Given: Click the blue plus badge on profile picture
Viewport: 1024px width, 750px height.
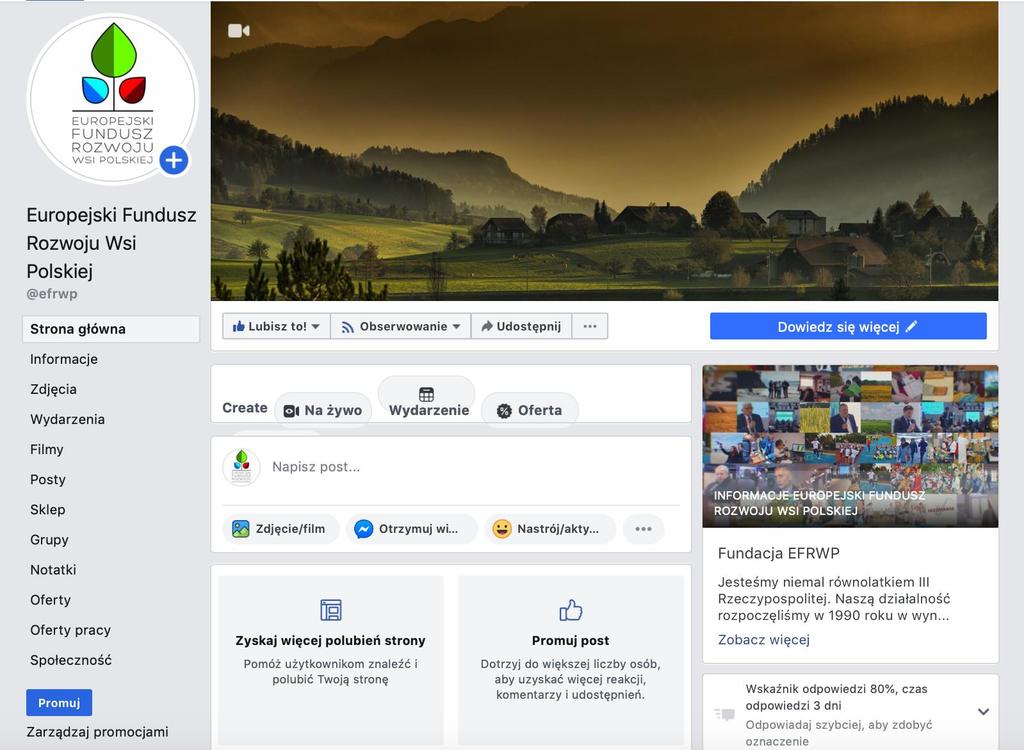Looking at the screenshot, I should (x=174, y=160).
